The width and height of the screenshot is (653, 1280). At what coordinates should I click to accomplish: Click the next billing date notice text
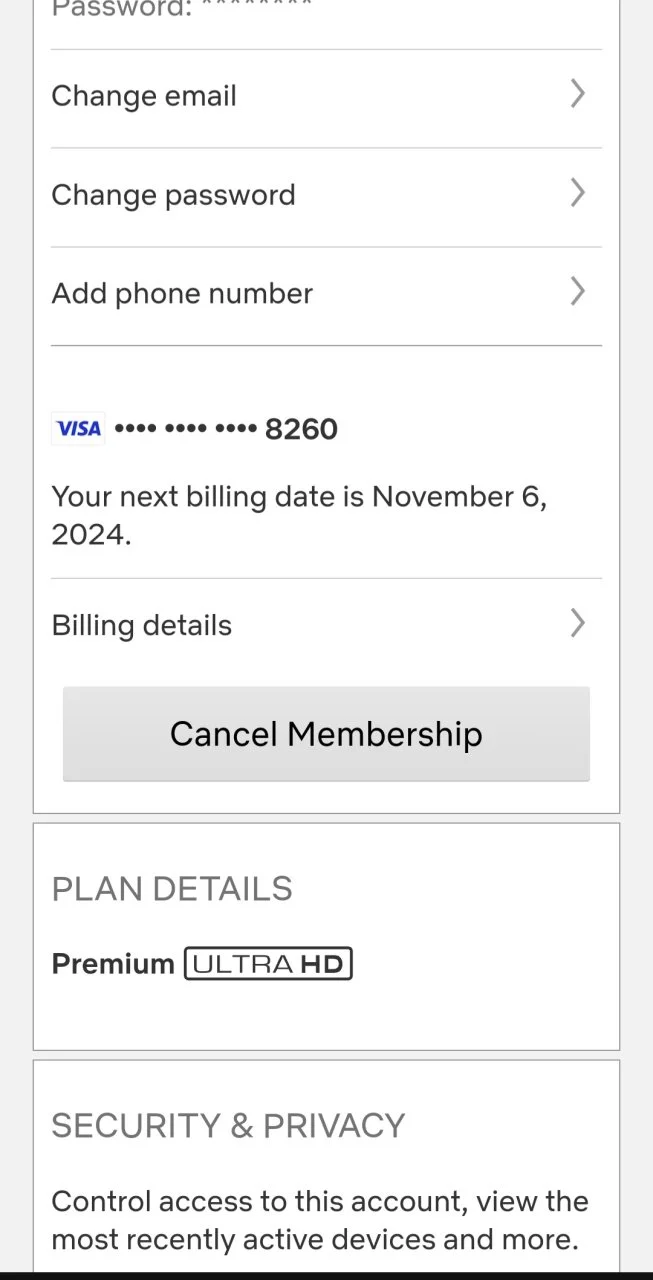299,516
